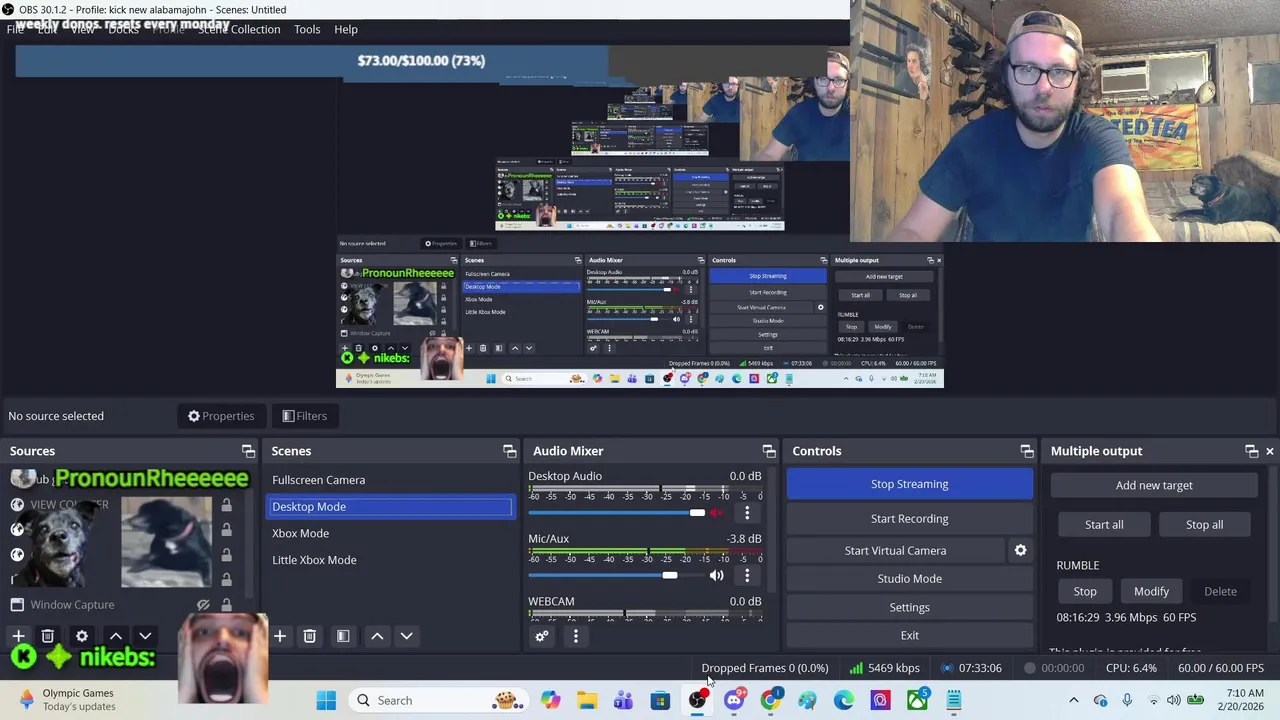Screen dimensions: 1280x720
Task: Click Desktop Audio volume slider handle
Action: pyautogui.click(x=696, y=513)
